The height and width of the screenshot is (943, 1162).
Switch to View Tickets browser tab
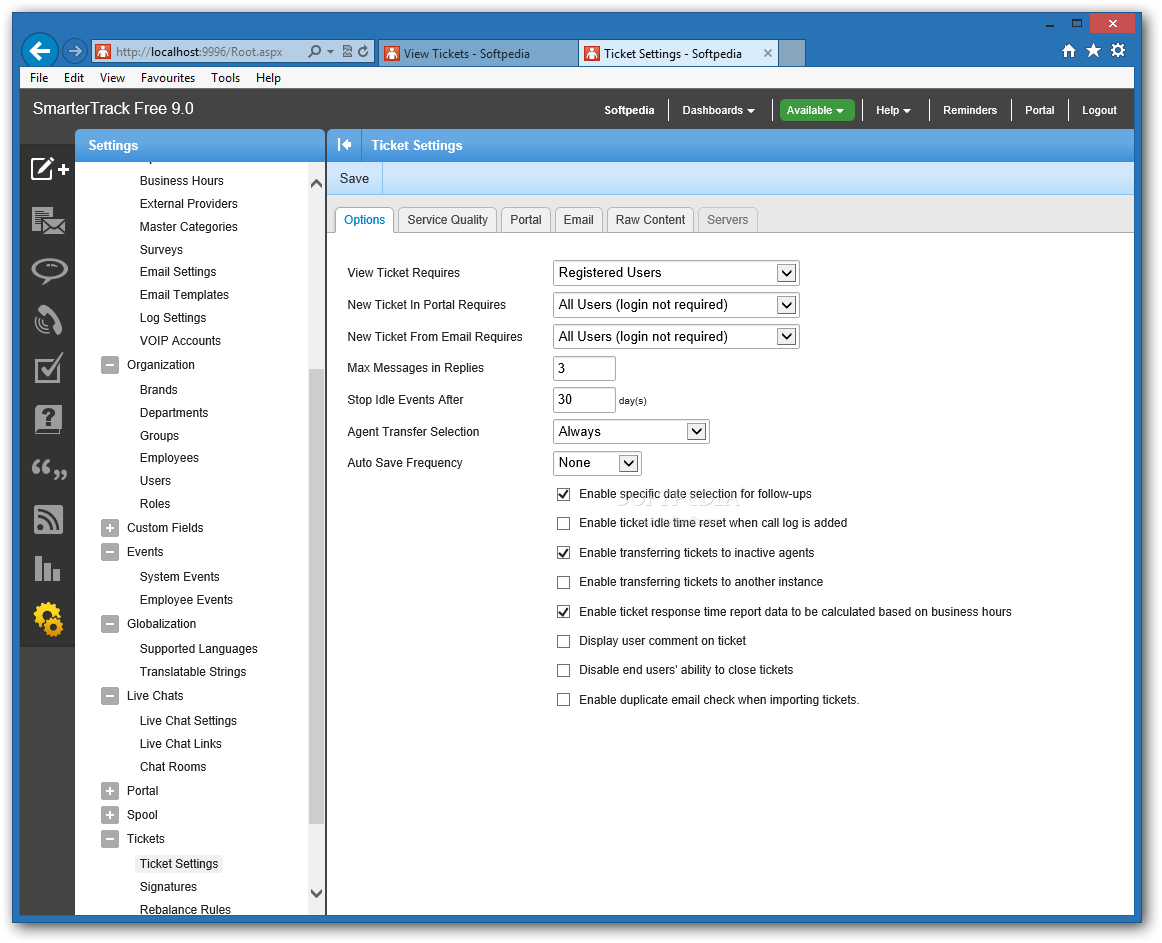coord(479,53)
